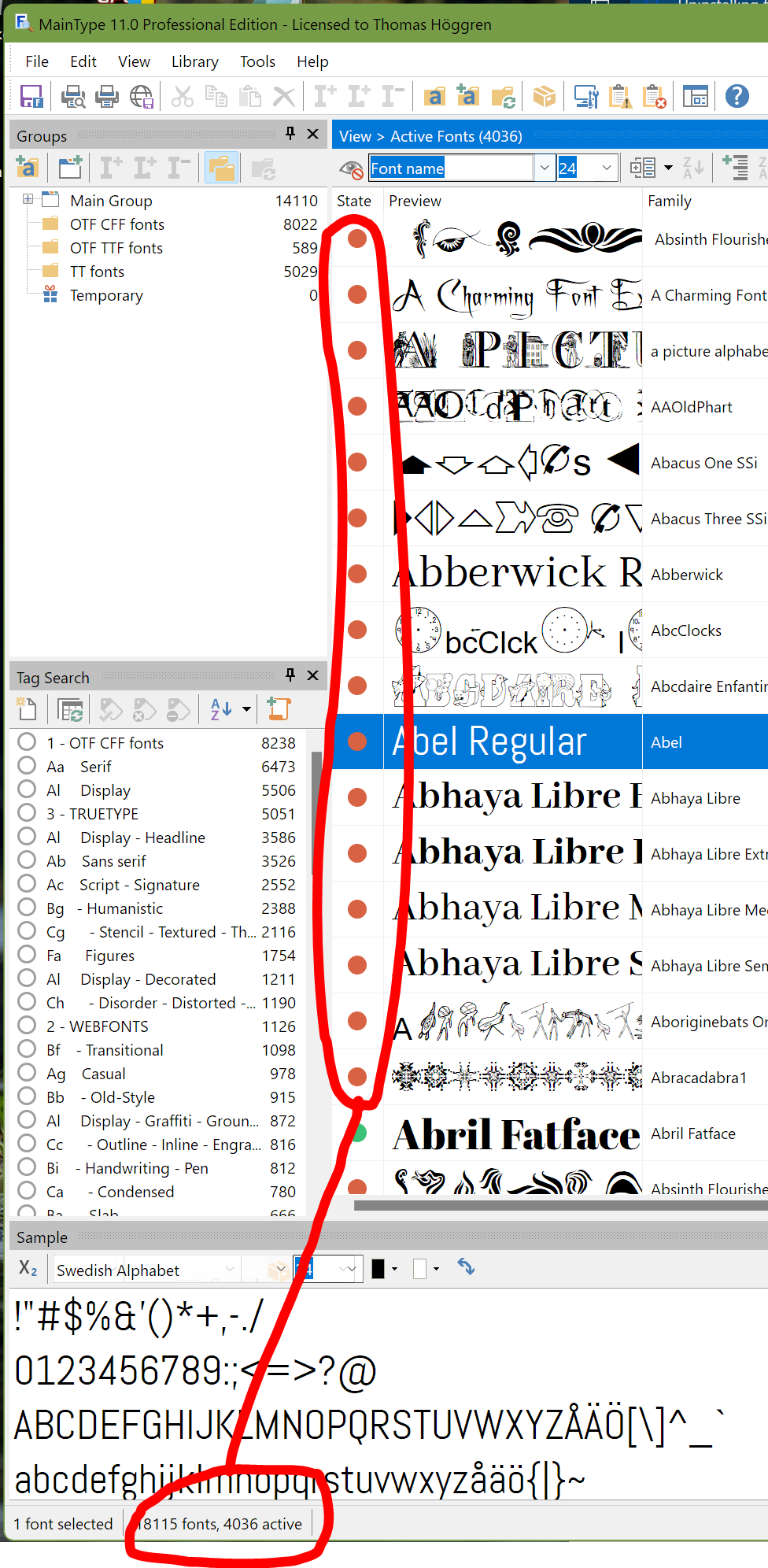Click the globe web export icon
The image size is (768, 1568).
[142, 97]
